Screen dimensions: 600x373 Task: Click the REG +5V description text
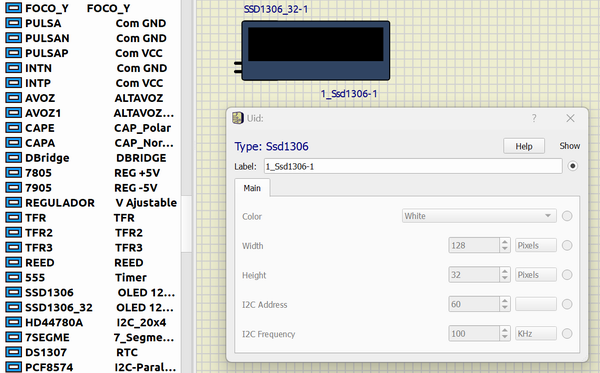click(137, 173)
